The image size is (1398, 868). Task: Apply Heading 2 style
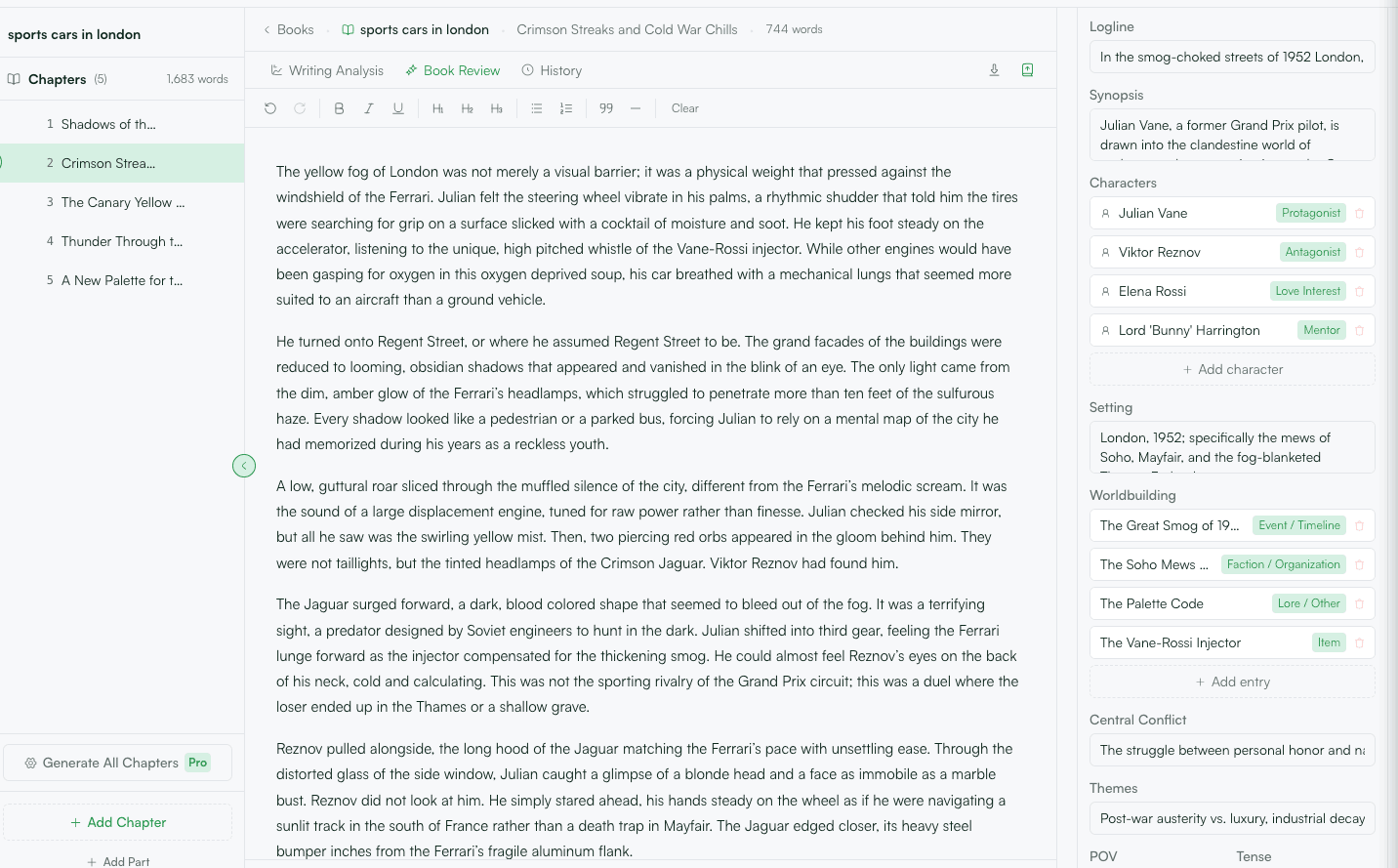(x=467, y=108)
